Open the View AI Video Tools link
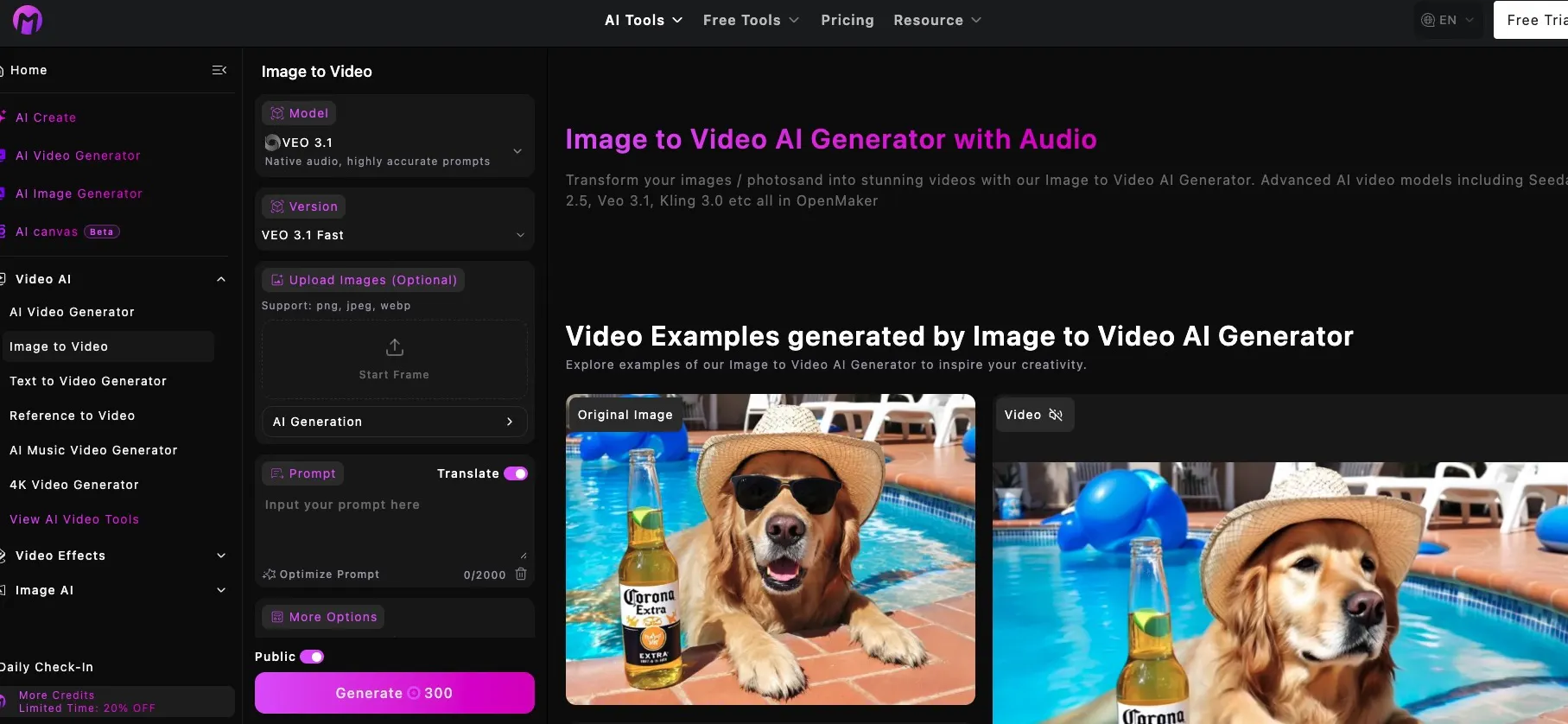The image size is (1568, 724). [x=74, y=519]
